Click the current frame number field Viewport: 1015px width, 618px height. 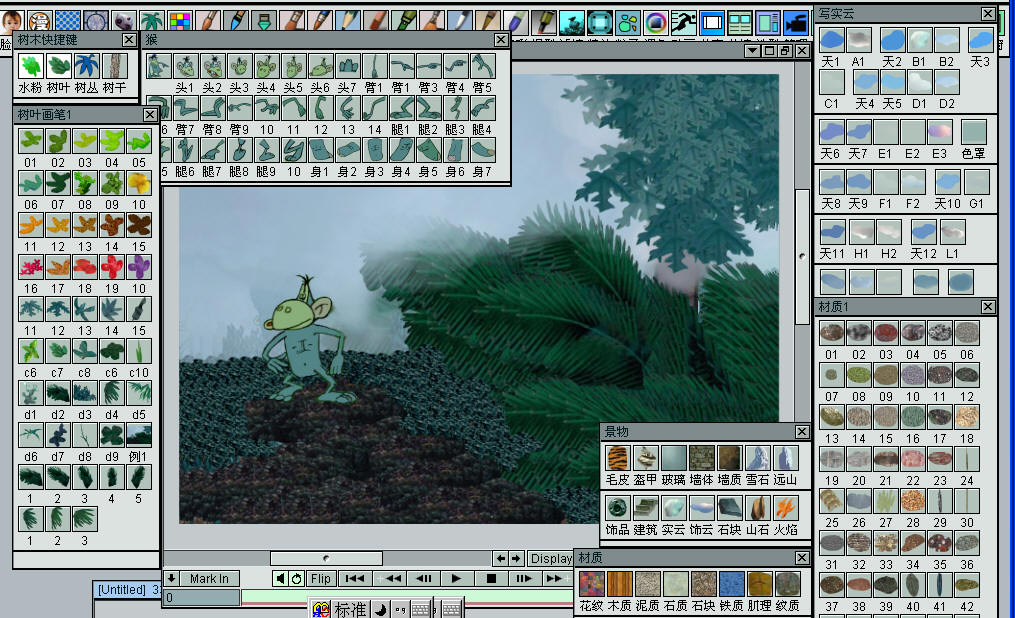click(x=201, y=597)
